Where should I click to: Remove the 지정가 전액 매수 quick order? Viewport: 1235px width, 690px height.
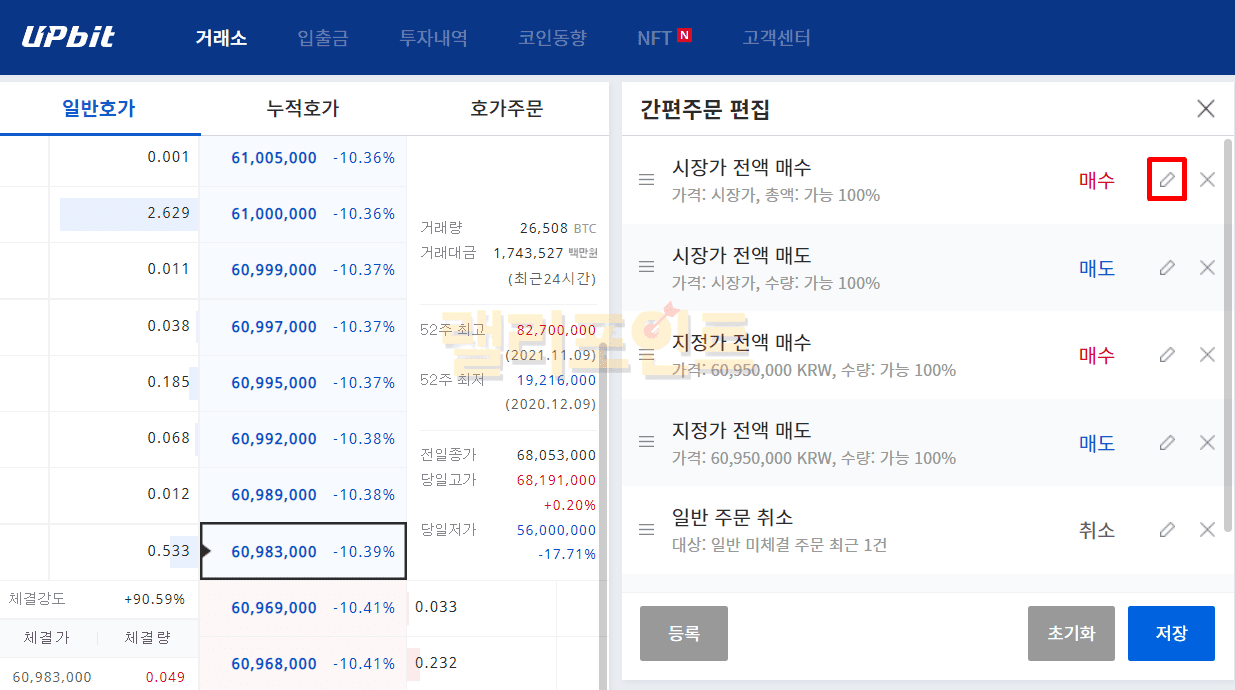[x=1207, y=355]
